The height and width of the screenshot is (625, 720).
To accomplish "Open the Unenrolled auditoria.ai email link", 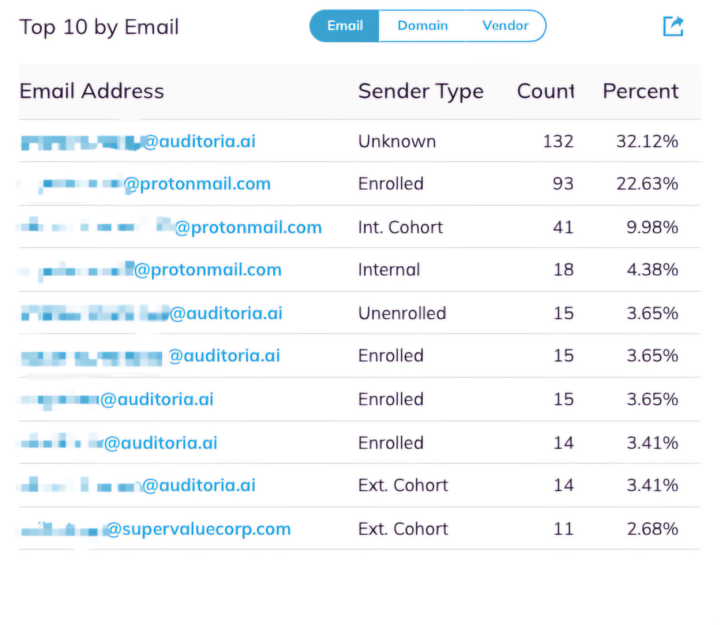I will pyautogui.click(x=152, y=313).
